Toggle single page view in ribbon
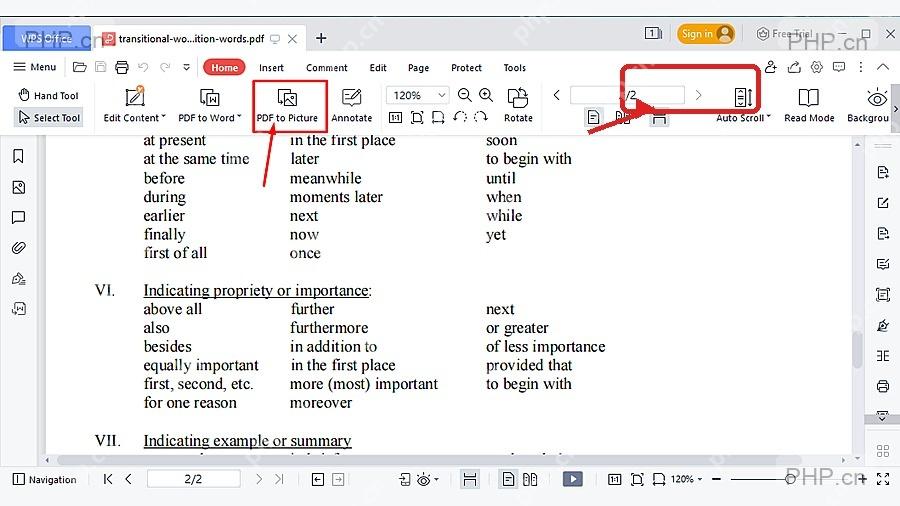 tap(593, 118)
